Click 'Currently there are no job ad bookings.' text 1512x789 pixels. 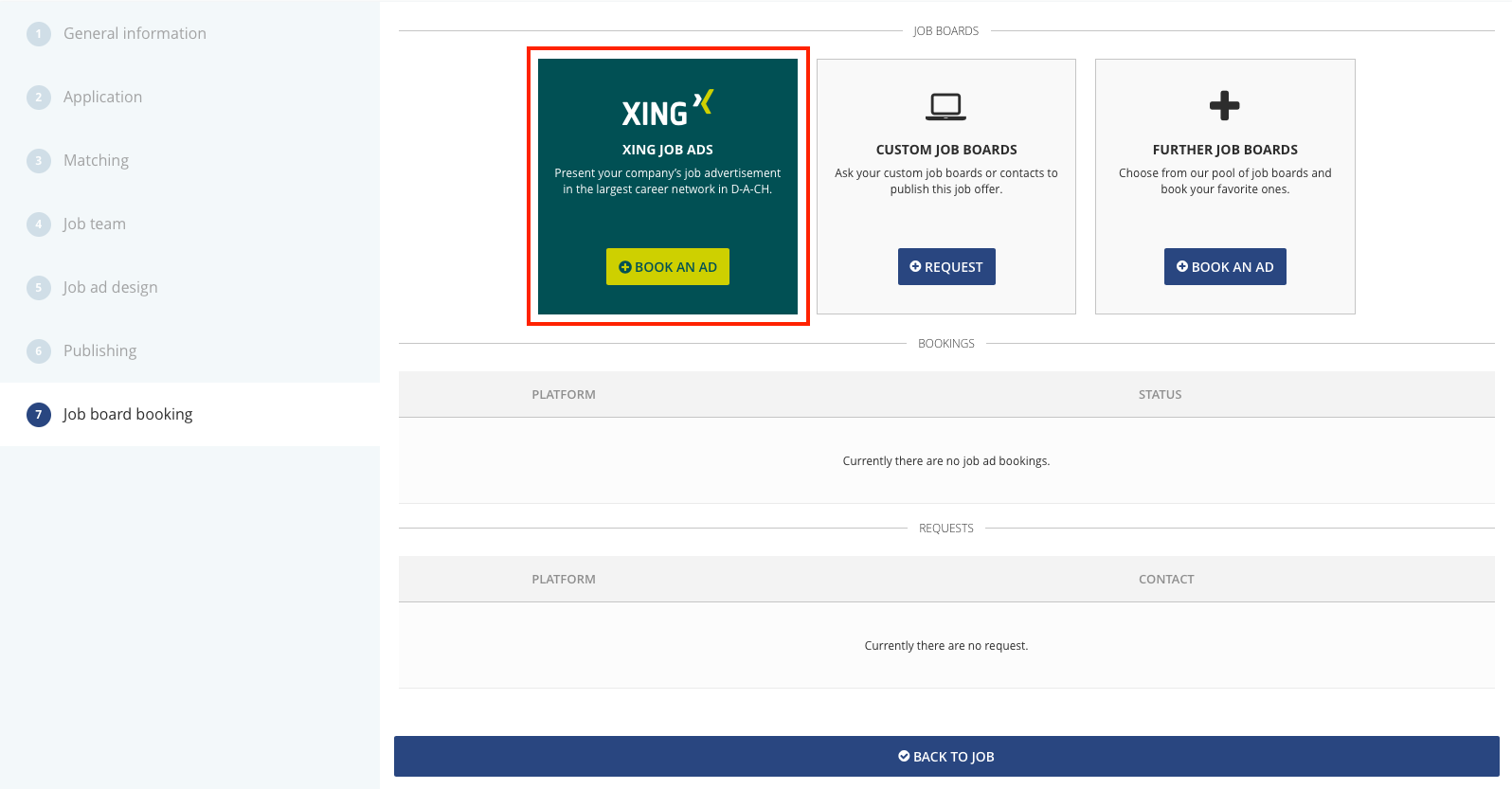coord(946,461)
